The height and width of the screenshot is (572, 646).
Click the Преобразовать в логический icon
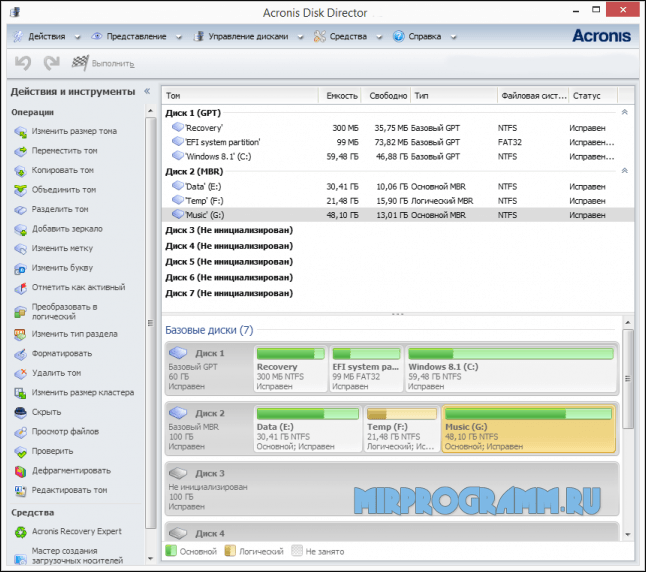point(20,312)
